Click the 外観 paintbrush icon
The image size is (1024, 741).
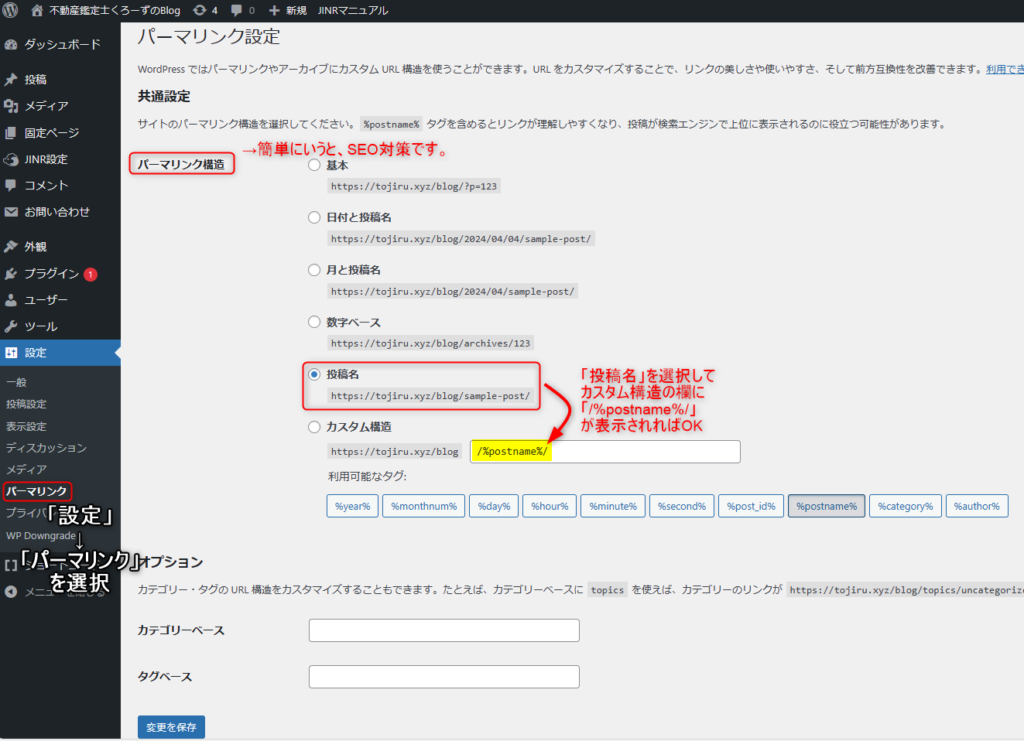click(11, 247)
